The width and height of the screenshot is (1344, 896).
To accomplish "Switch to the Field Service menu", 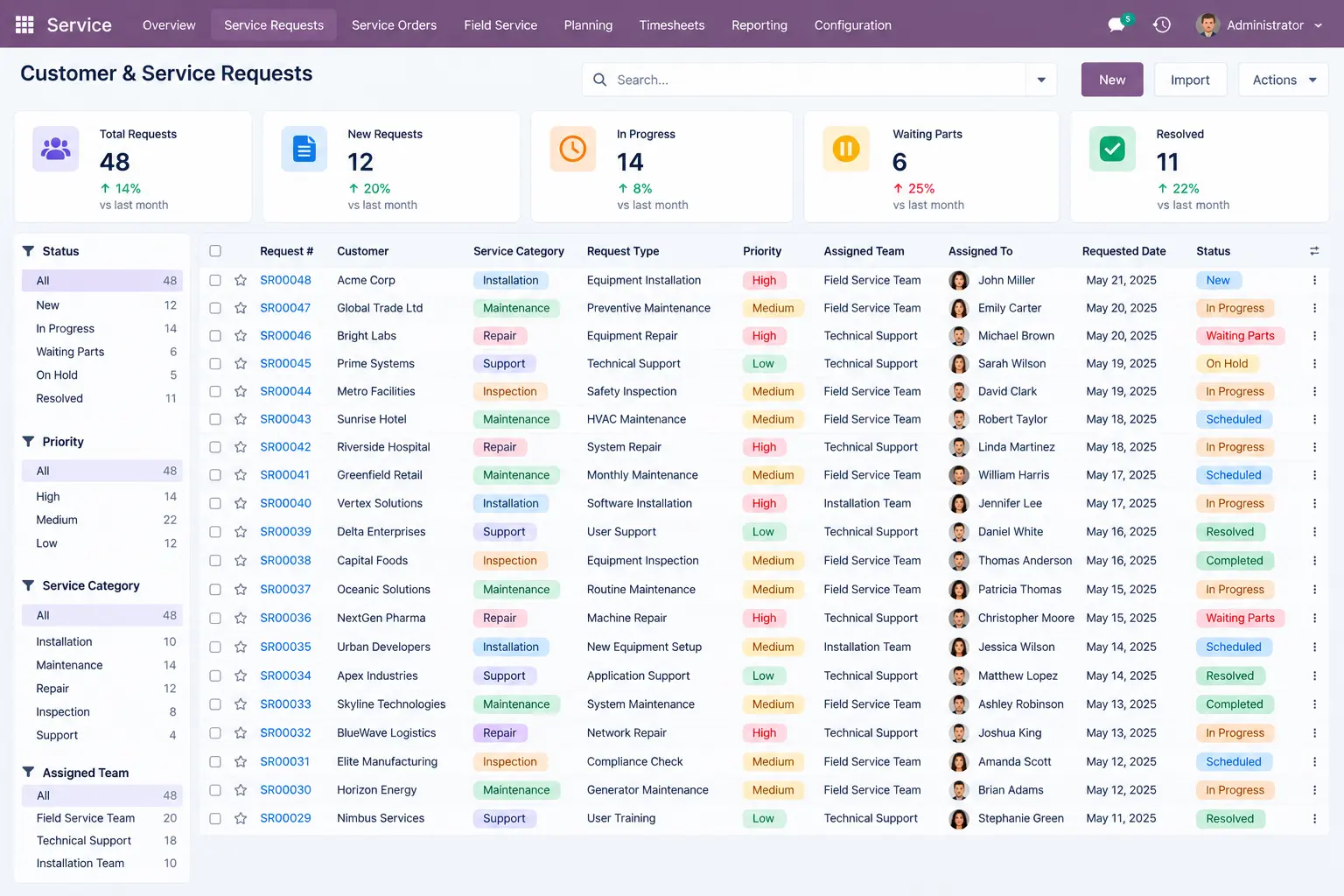I will point(500,25).
